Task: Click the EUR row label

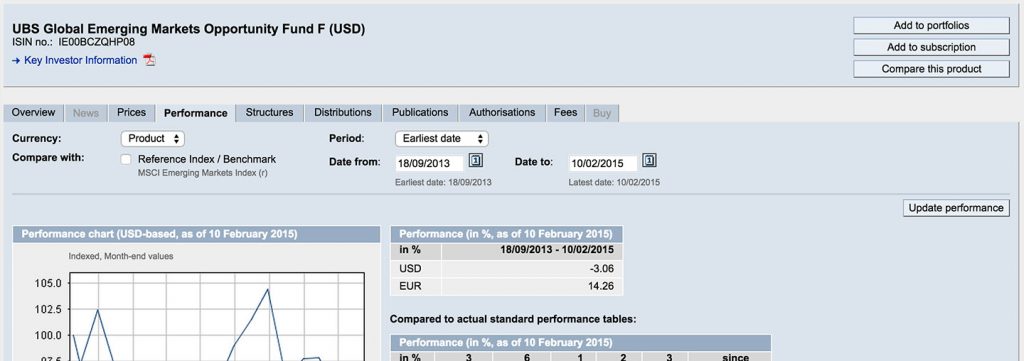Action: coord(410,286)
